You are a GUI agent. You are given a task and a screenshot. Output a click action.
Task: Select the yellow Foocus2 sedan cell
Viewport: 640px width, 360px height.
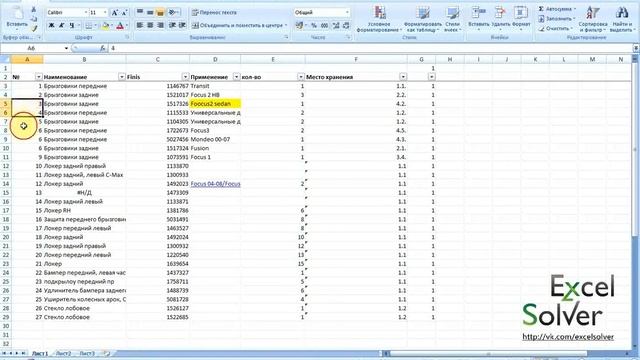click(215, 104)
